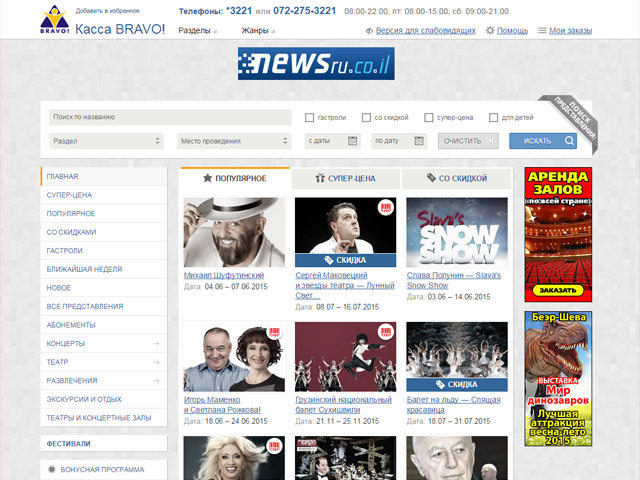
Task: Click the Добавить в избранное link
Action: click(x=107, y=11)
